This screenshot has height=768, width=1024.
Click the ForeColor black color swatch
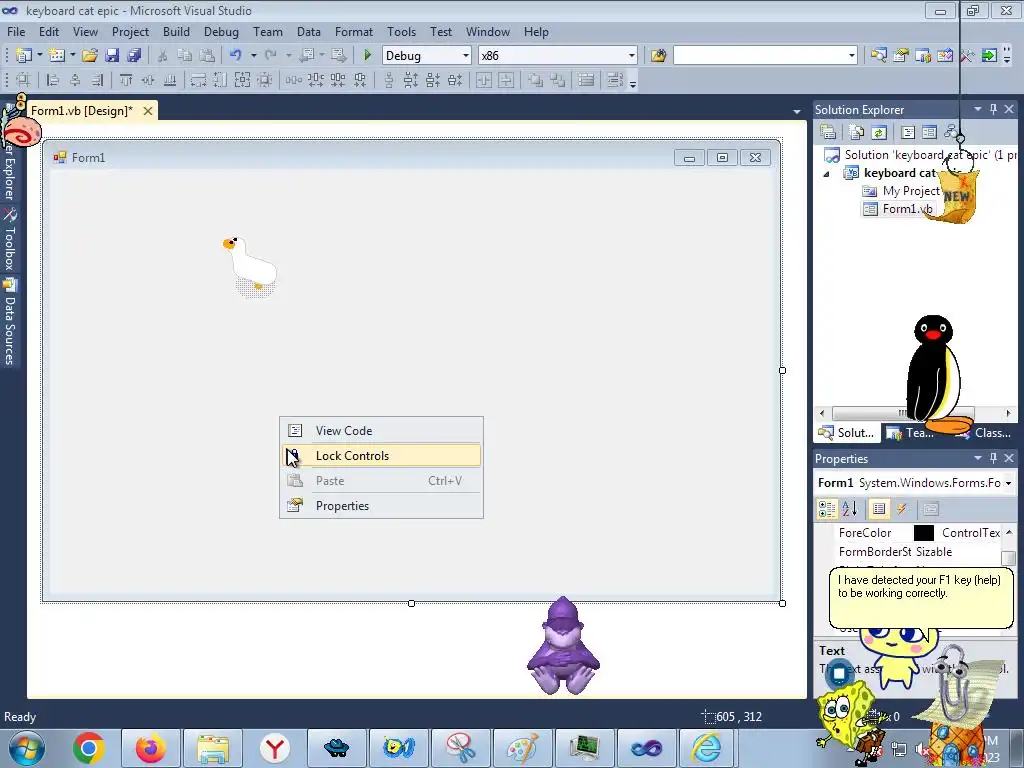coord(923,533)
